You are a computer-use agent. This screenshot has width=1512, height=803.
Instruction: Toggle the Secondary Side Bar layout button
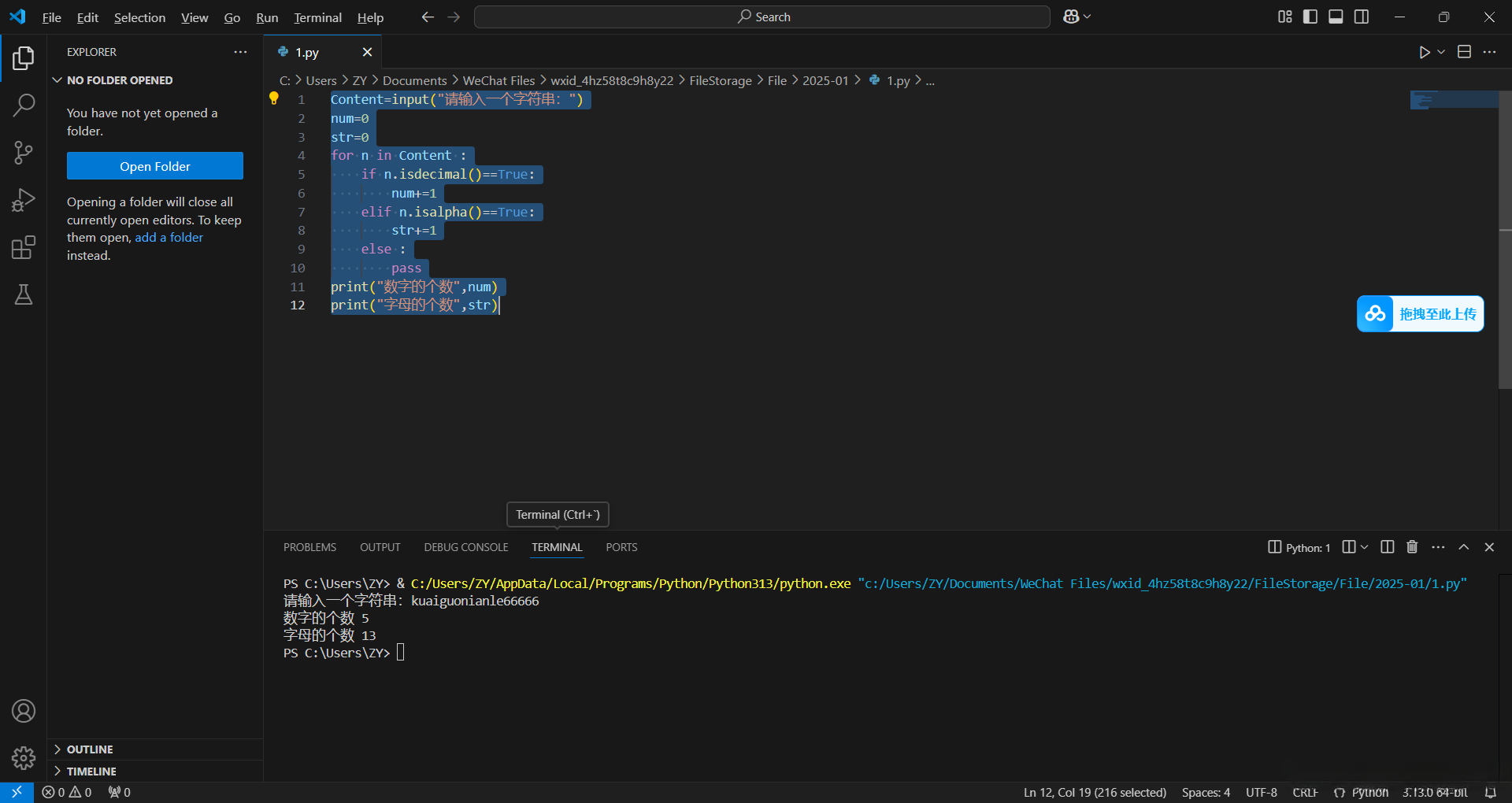point(1362,17)
